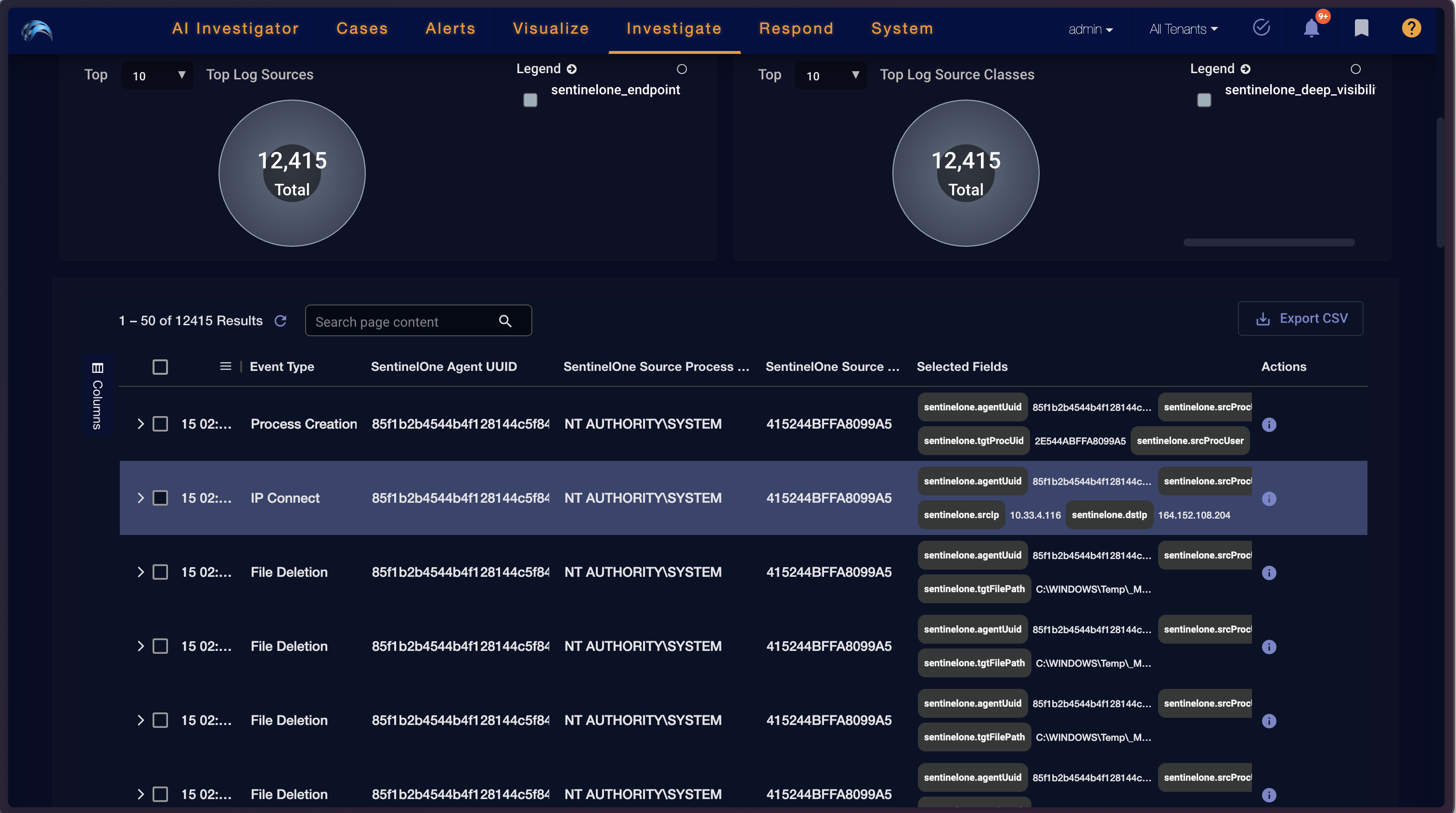Open the AI Investigator menu

[236, 28]
